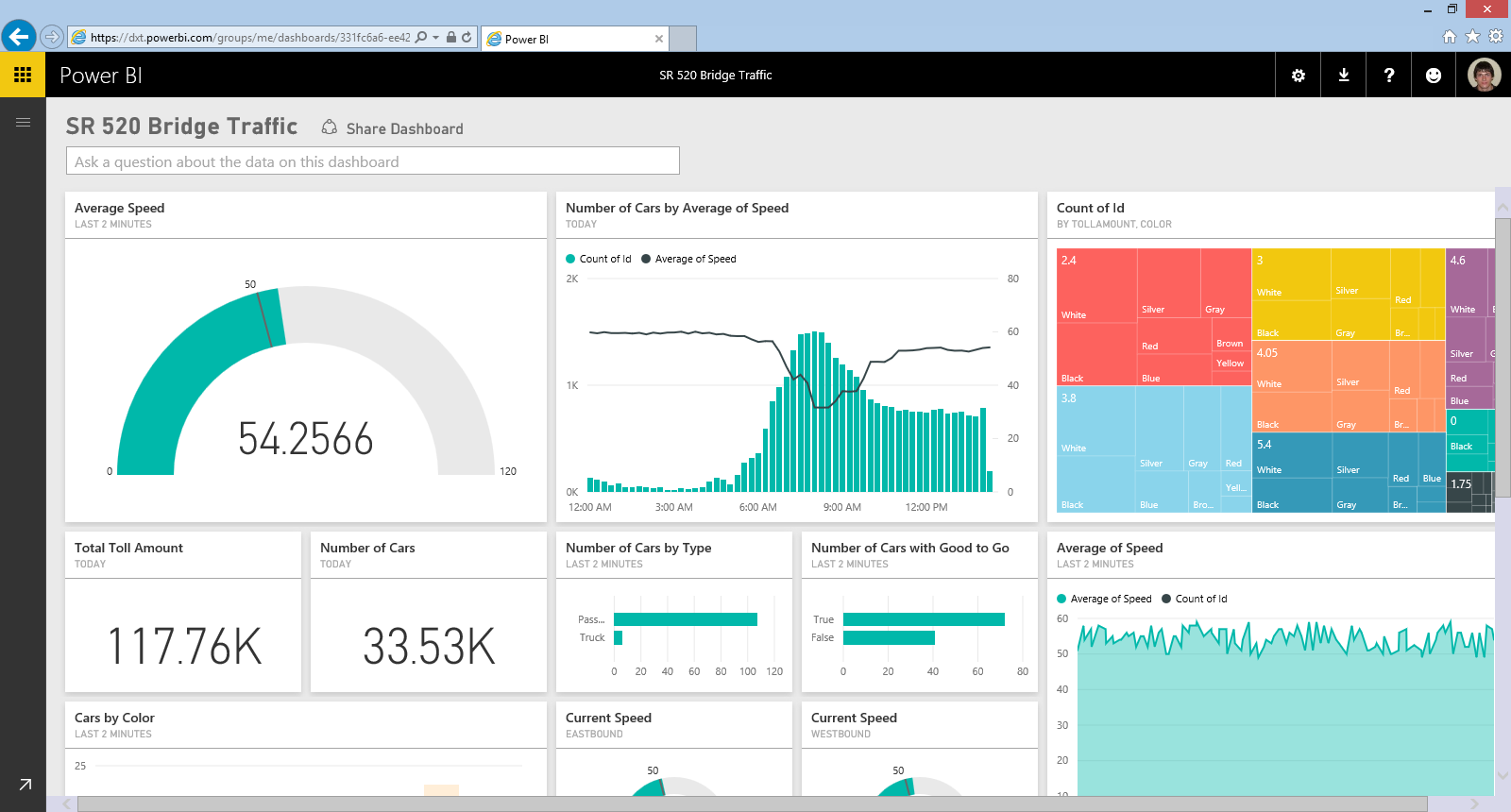
Task: Refresh the page from address bar
Action: (x=467, y=38)
